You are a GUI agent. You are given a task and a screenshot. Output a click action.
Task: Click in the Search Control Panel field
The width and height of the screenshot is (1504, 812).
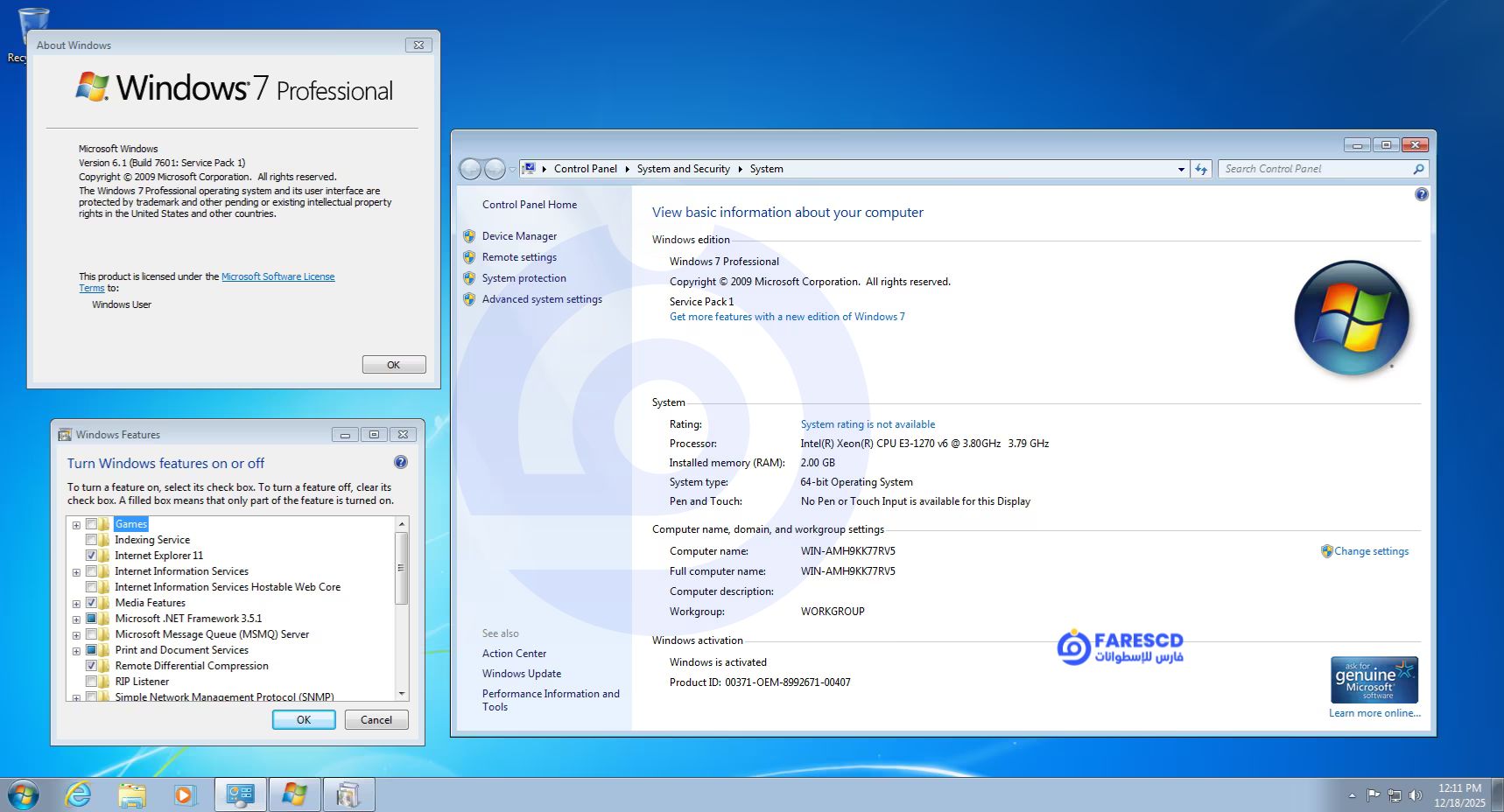click(x=1315, y=169)
